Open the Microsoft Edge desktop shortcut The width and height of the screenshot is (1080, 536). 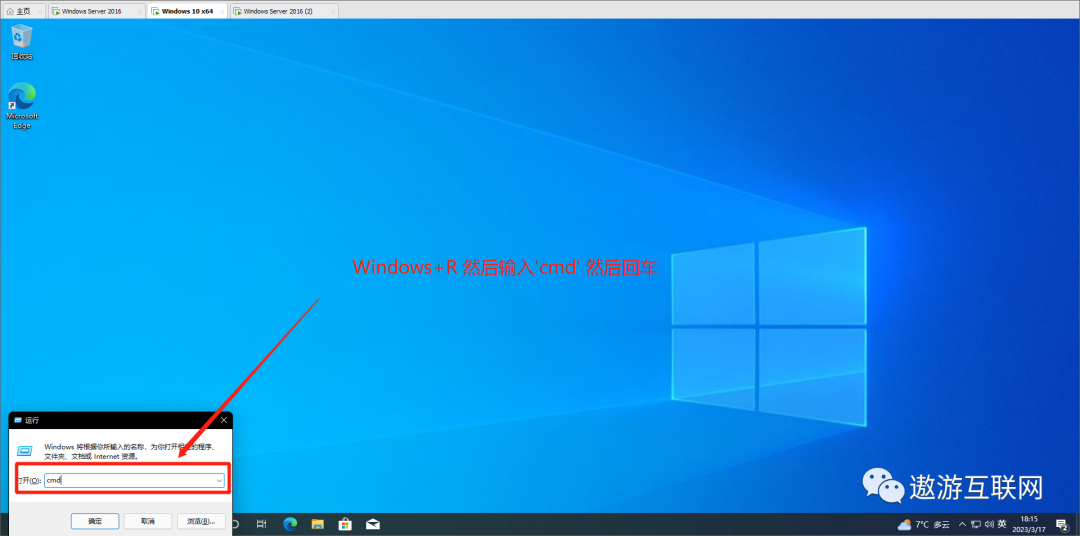(x=22, y=105)
